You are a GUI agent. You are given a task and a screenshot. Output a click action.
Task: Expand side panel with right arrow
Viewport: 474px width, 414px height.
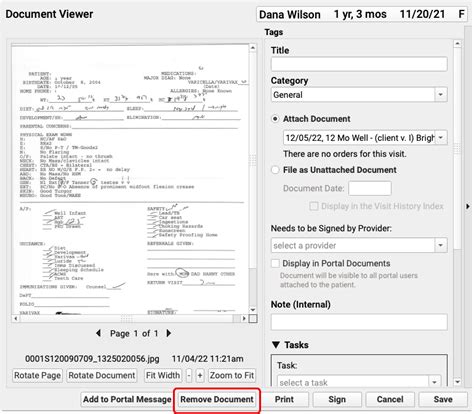tap(468, 206)
